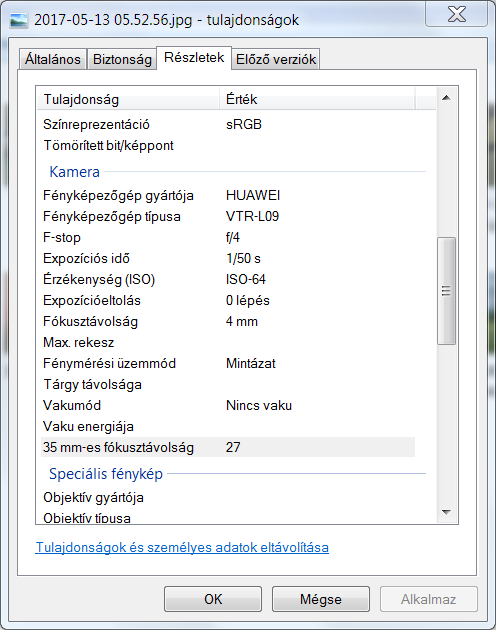Click the HUAWEI value
The image size is (496, 630).
[x=253, y=195]
